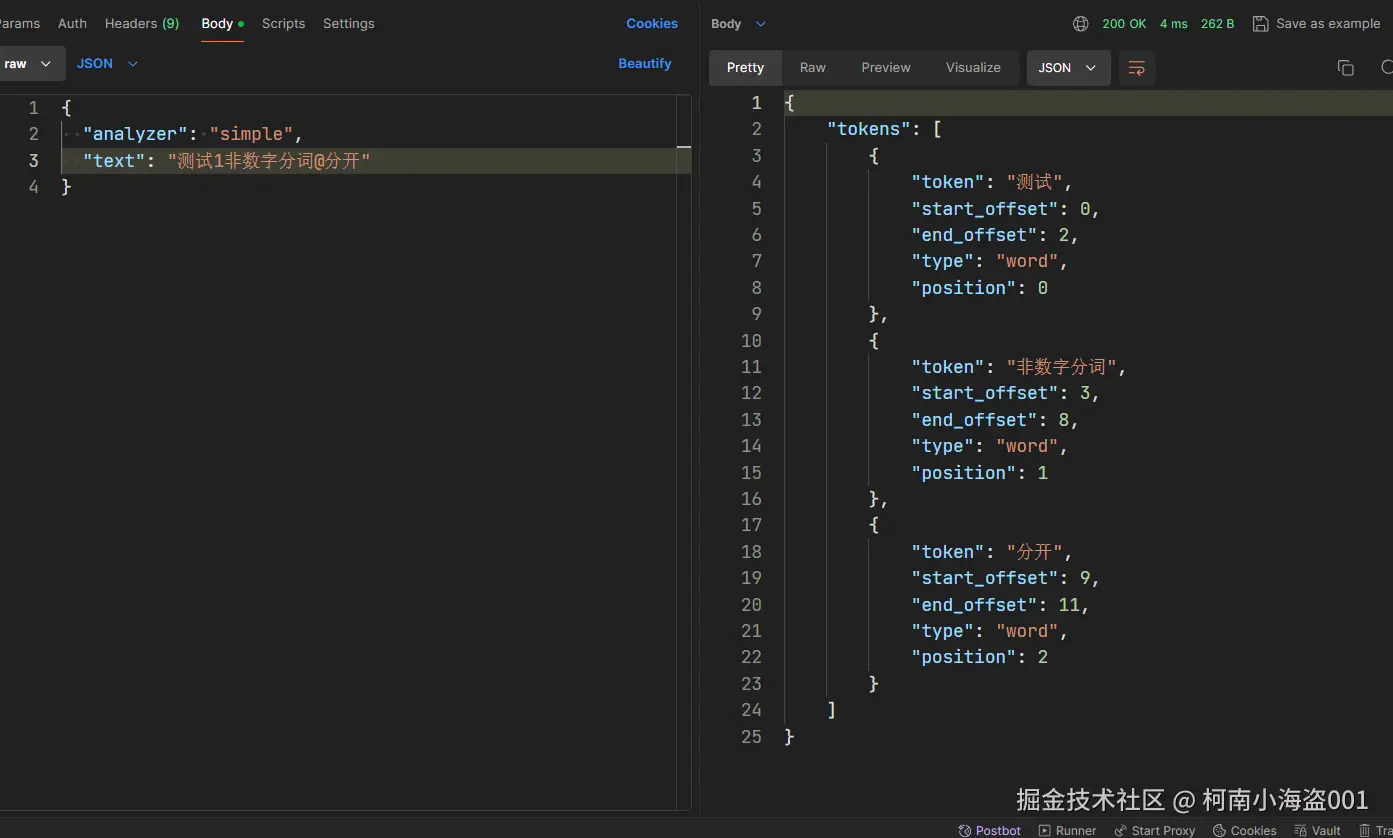Click the "position": 0 response line
This screenshot has height=838, width=1393.
tap(979, 287)
